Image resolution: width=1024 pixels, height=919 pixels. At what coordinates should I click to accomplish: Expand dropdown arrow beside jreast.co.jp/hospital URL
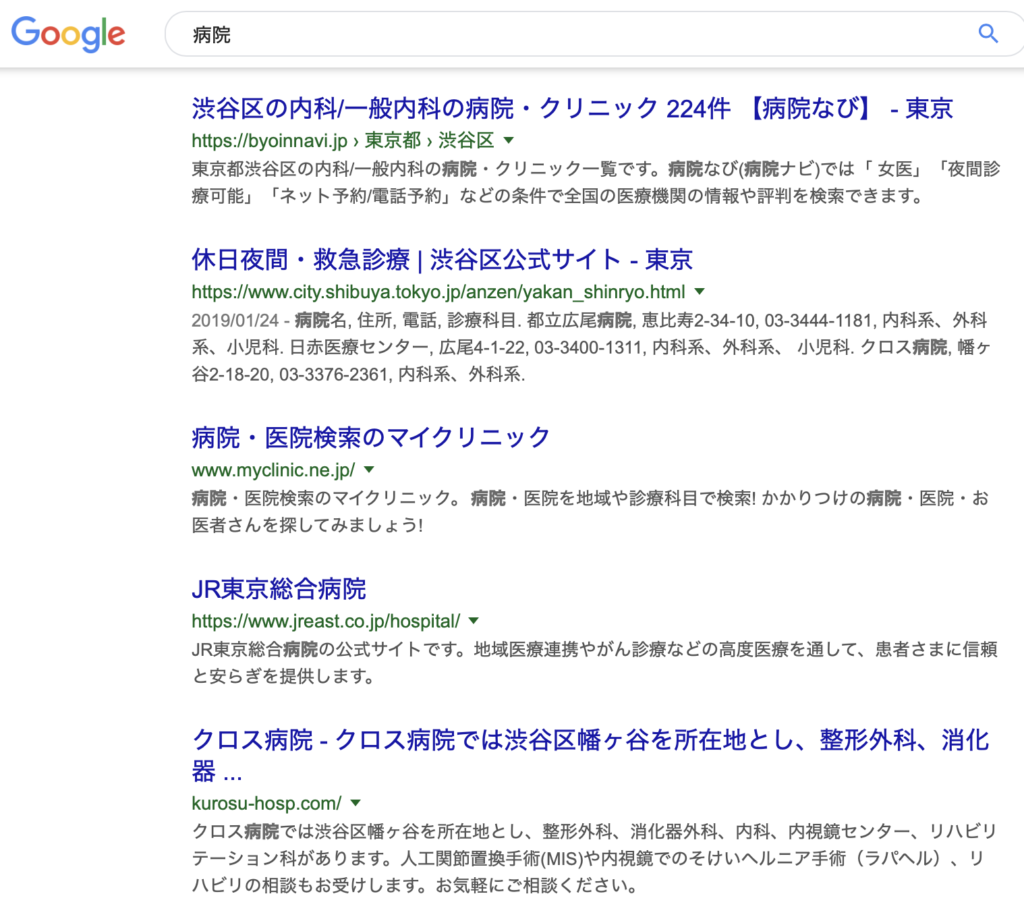pos(474,620)
